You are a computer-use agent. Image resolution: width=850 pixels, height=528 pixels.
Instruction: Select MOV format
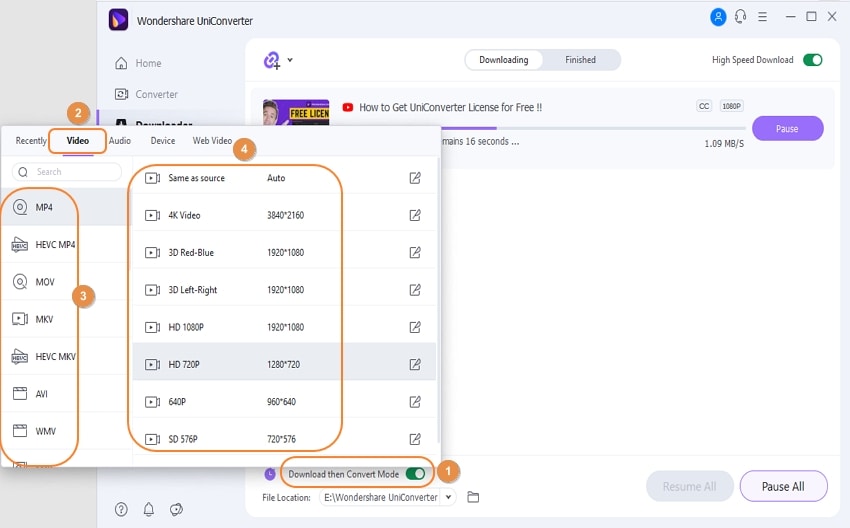[65, 282]
